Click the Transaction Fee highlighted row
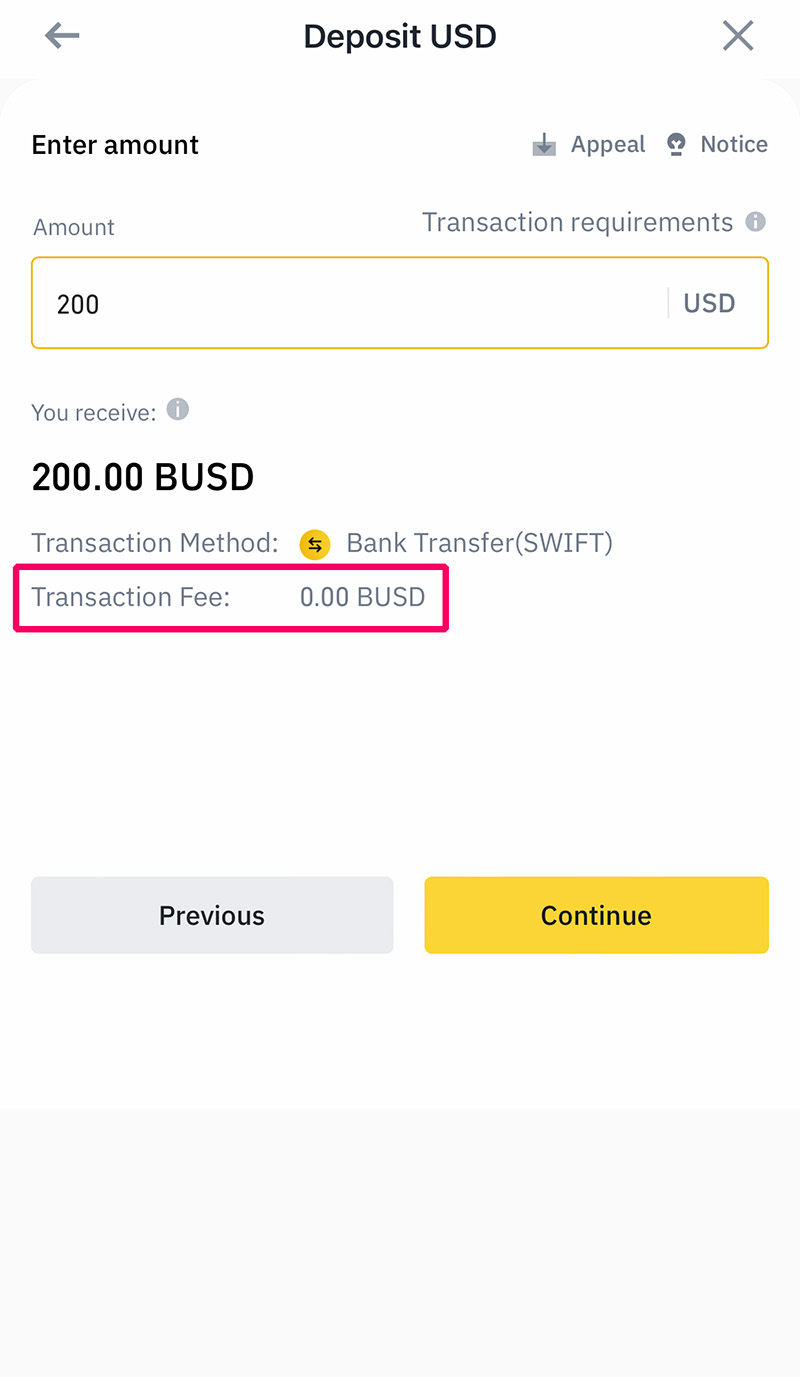The height and width of the screenshot is (1377, 800). pyautogui.click(x=230, y=597)
